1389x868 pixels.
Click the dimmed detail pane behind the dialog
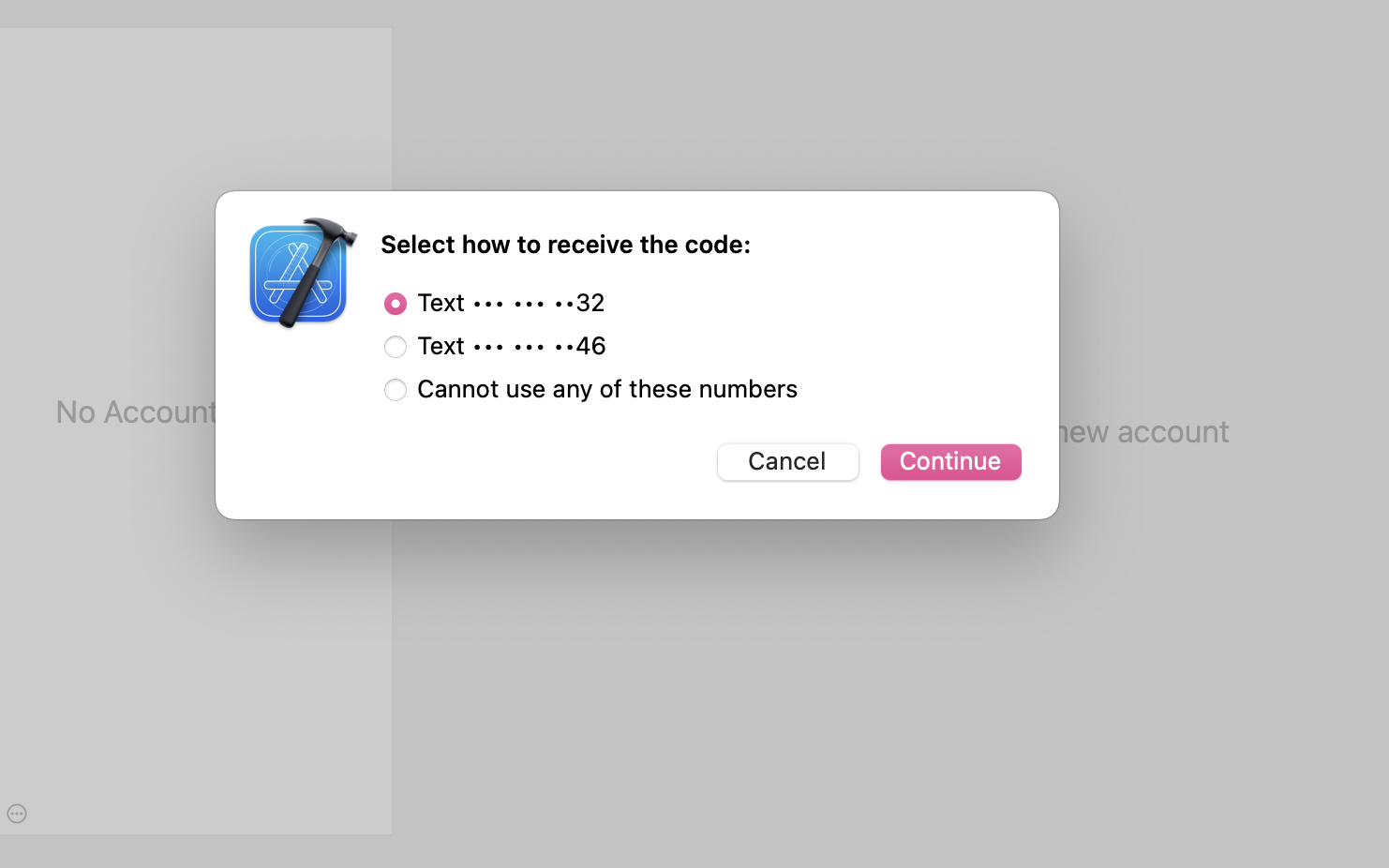tap(844, 675)
